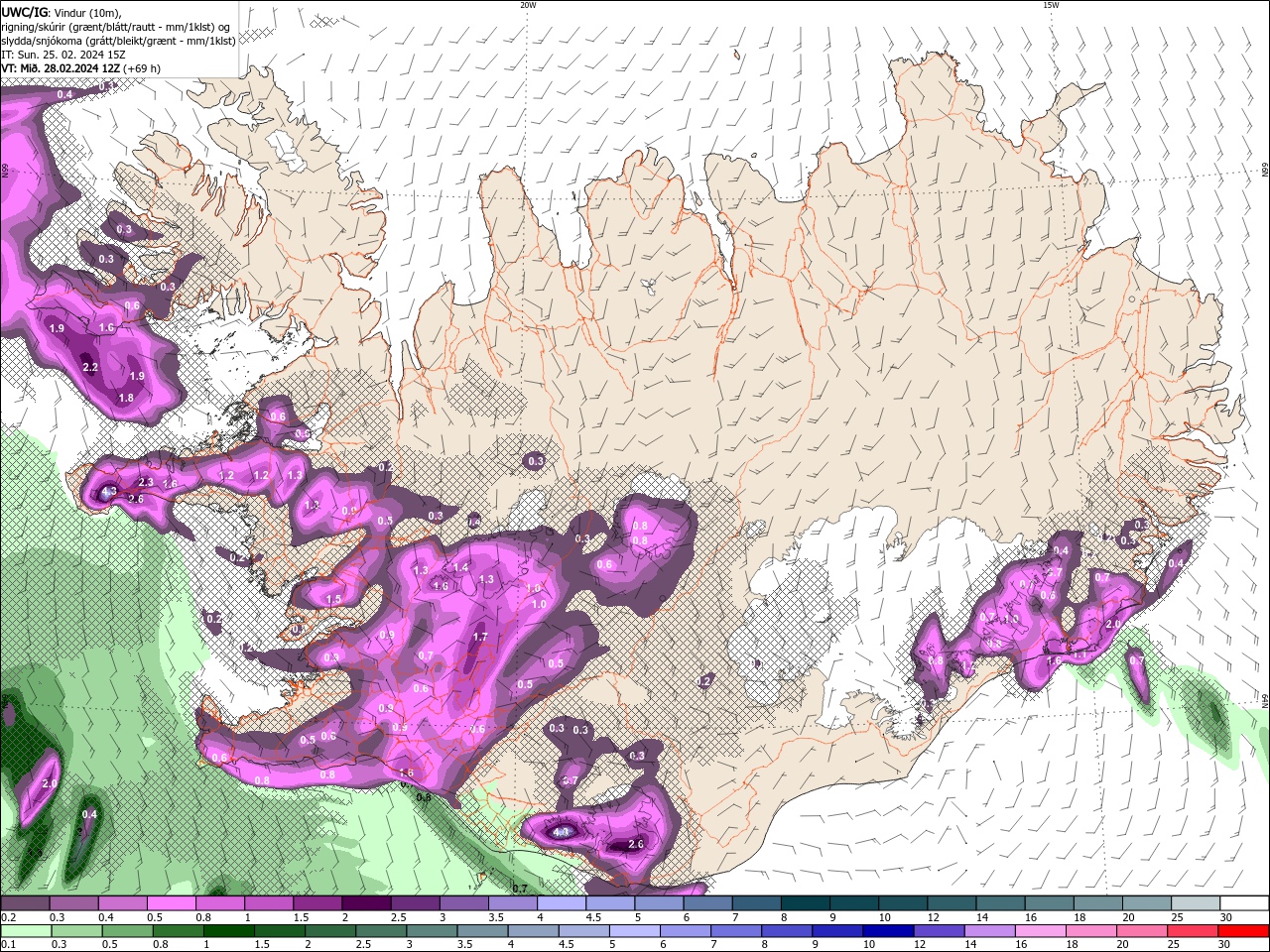This screenshot has width=1270, height=952.
Task: Pick the bright pink snow swatch starting at 0.5
Action: [x=171, y=903]
